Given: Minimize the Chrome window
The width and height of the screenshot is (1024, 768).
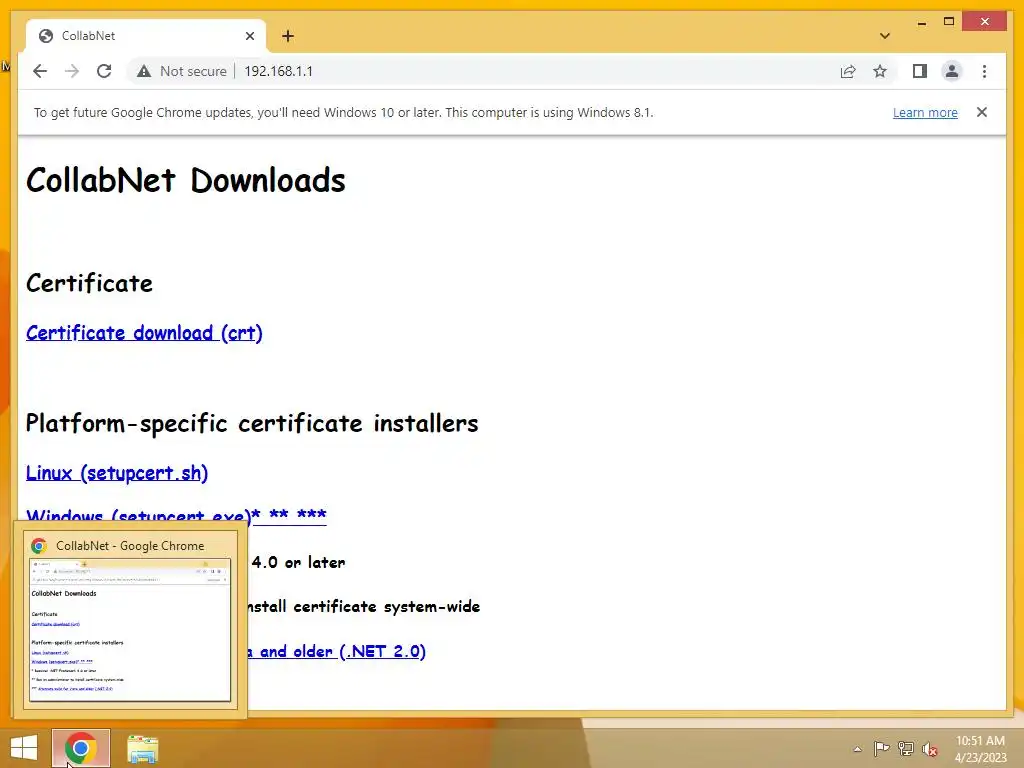Looking at the screenshot, I should click(x=921, y=22).
